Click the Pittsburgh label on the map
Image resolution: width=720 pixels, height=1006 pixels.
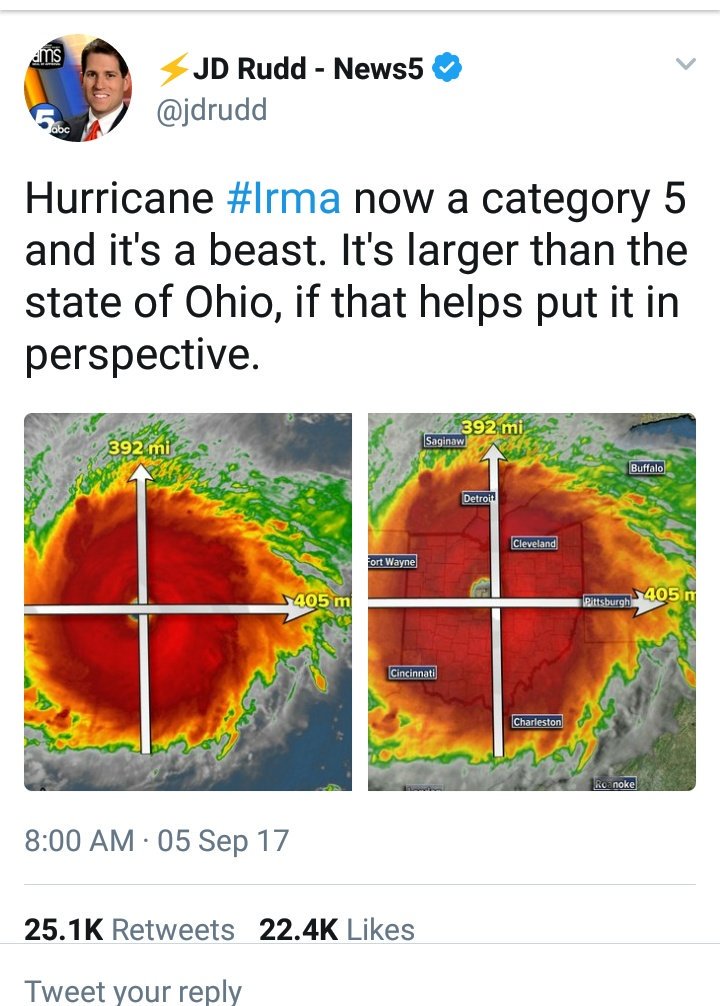(x=608, y=603)
